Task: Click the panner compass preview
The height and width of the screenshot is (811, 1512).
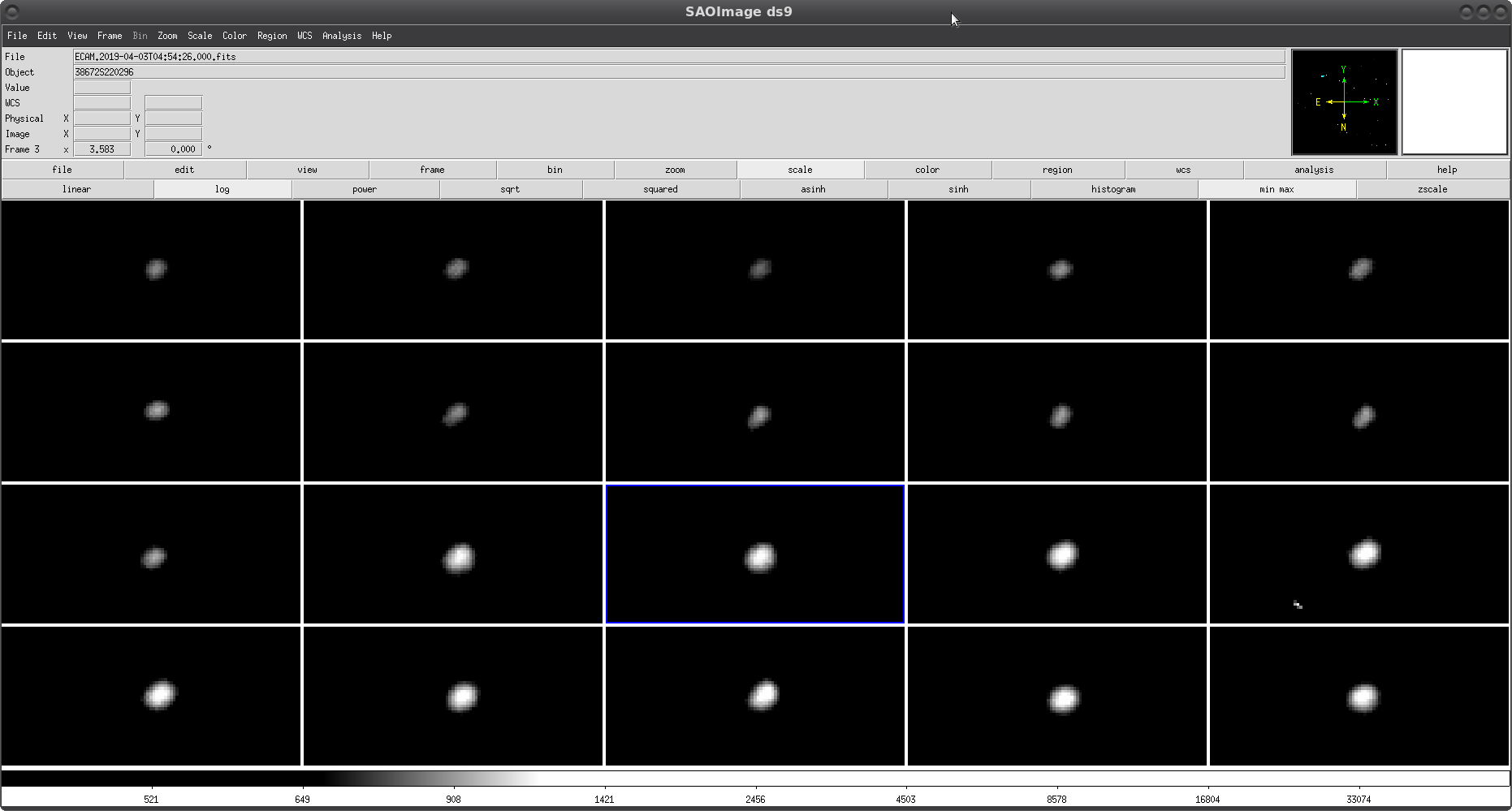Action: point(1344,102)
